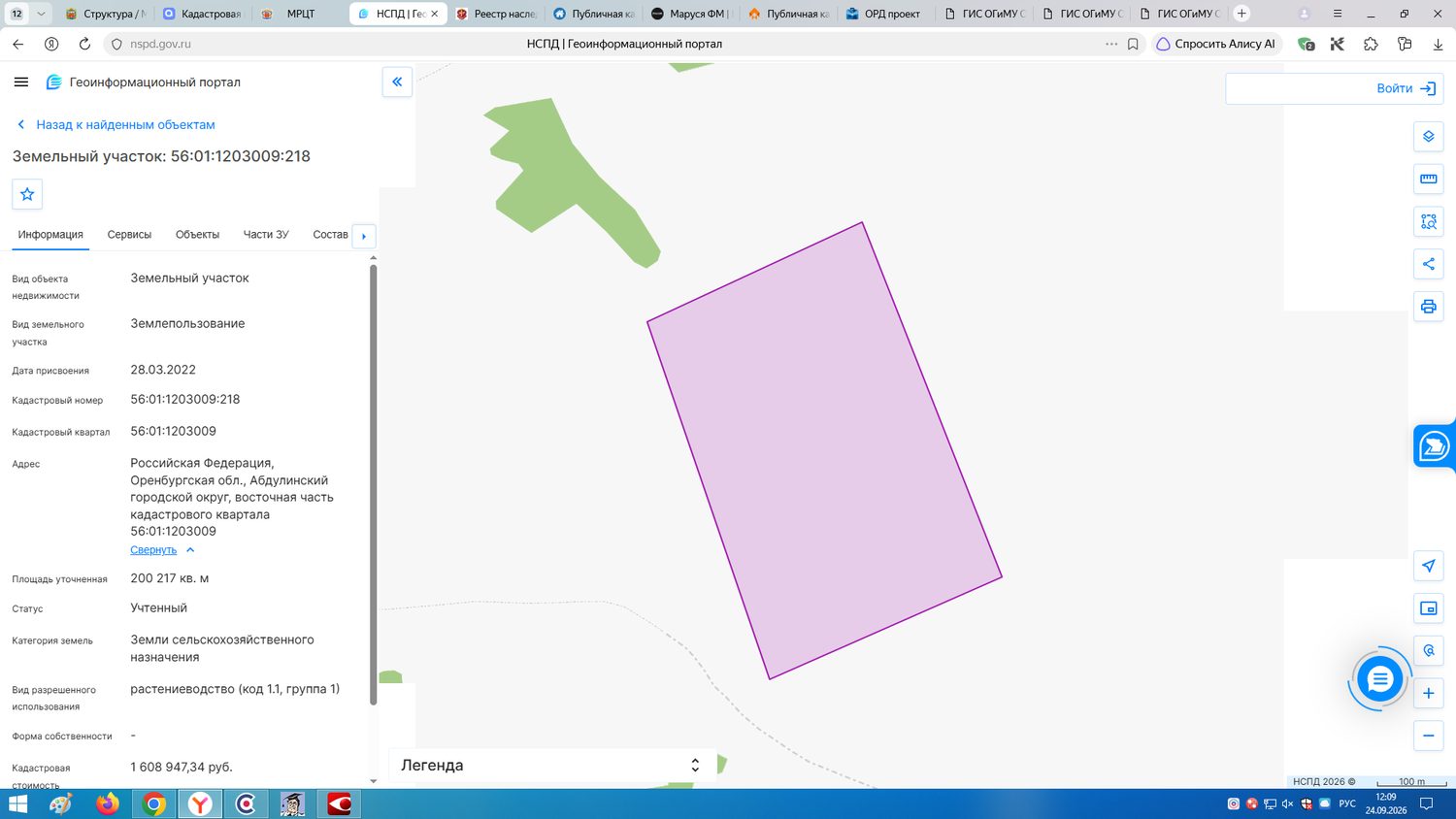Open new browser tab with plus
The height and width of the screenshot is (819, 1456).
coord(1241,14)
